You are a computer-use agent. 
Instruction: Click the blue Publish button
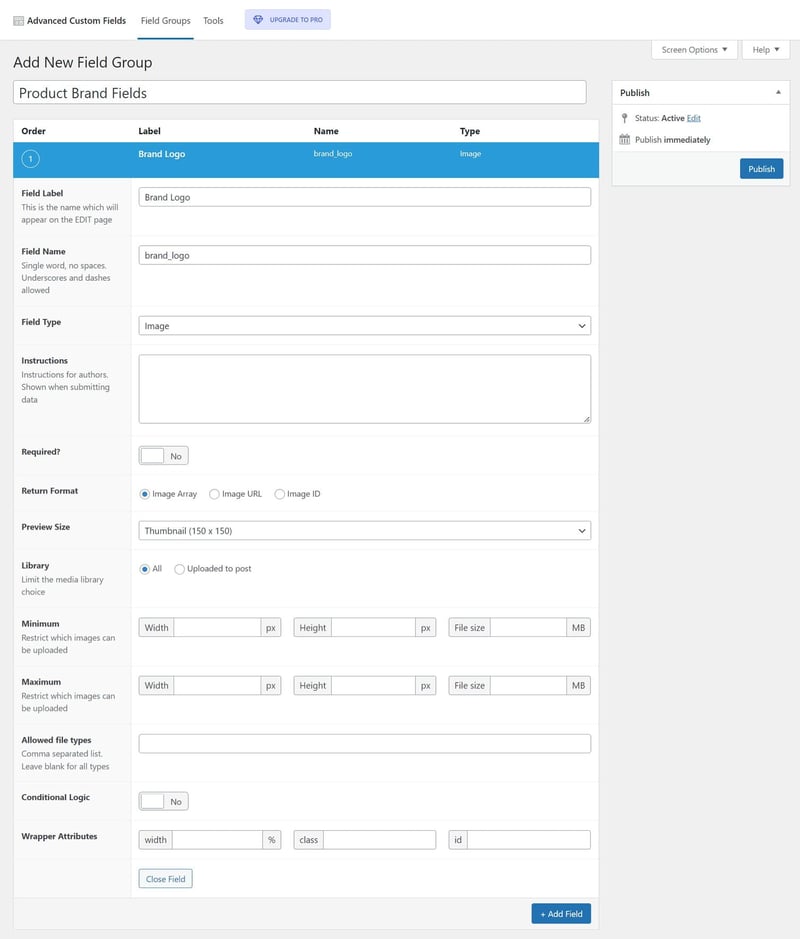pos(761,169)
